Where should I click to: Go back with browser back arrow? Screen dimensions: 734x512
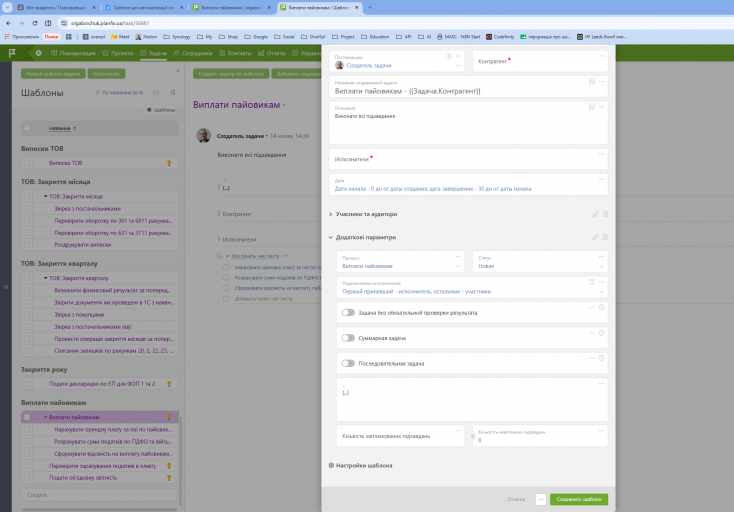coord(8,23)
